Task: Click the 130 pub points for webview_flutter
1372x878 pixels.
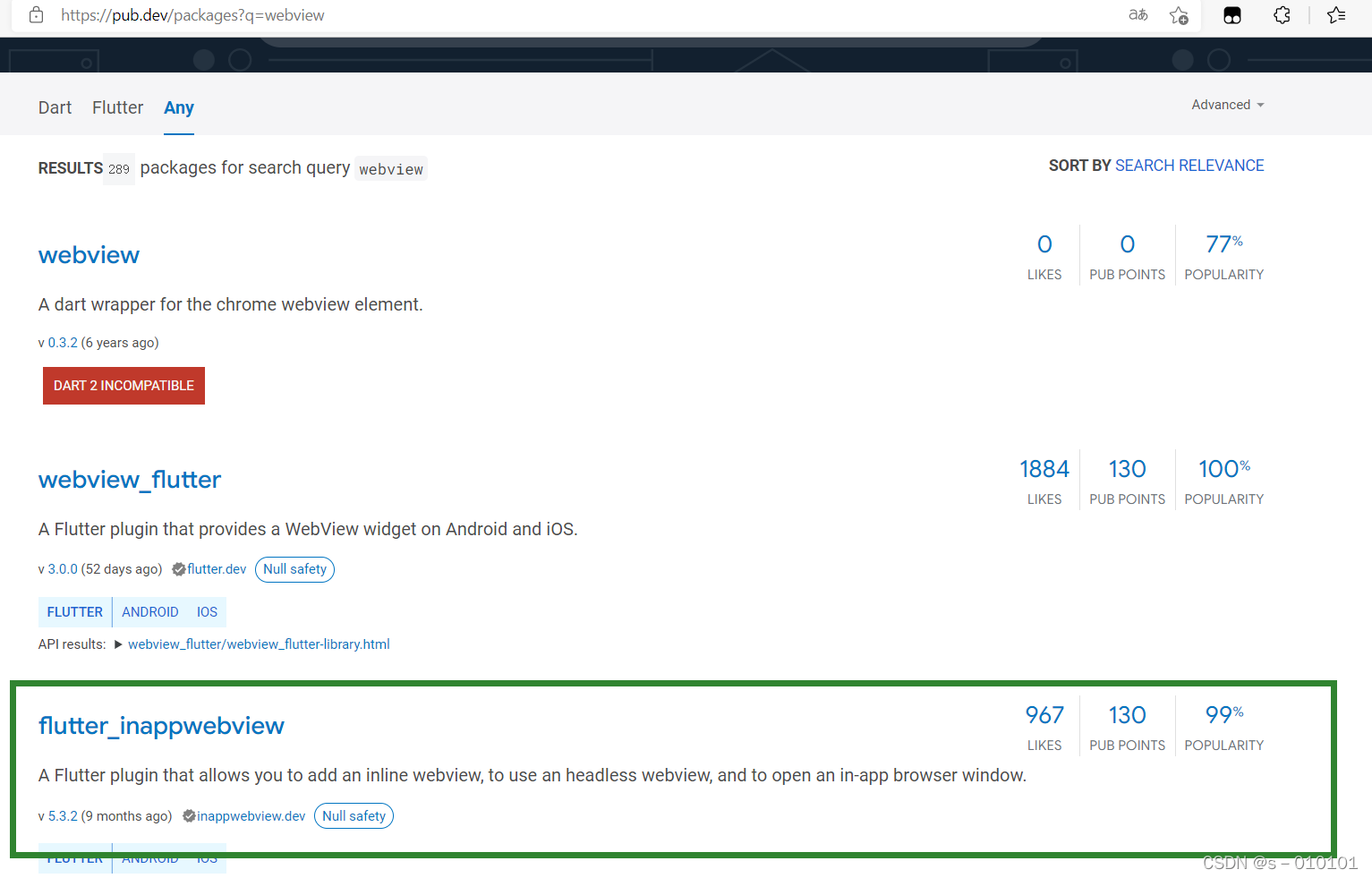Action: pyautogui.click(x=1127, y=469)
